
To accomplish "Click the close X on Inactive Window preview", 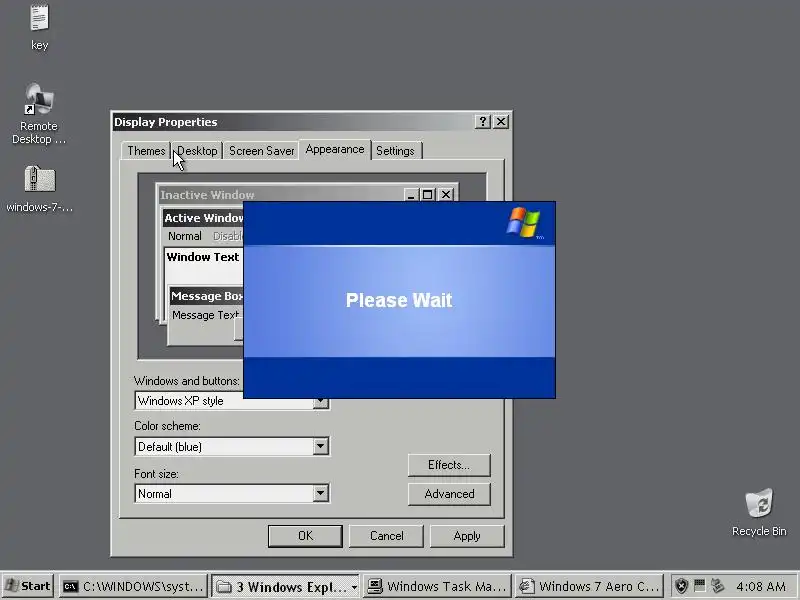I will (446, 195).
